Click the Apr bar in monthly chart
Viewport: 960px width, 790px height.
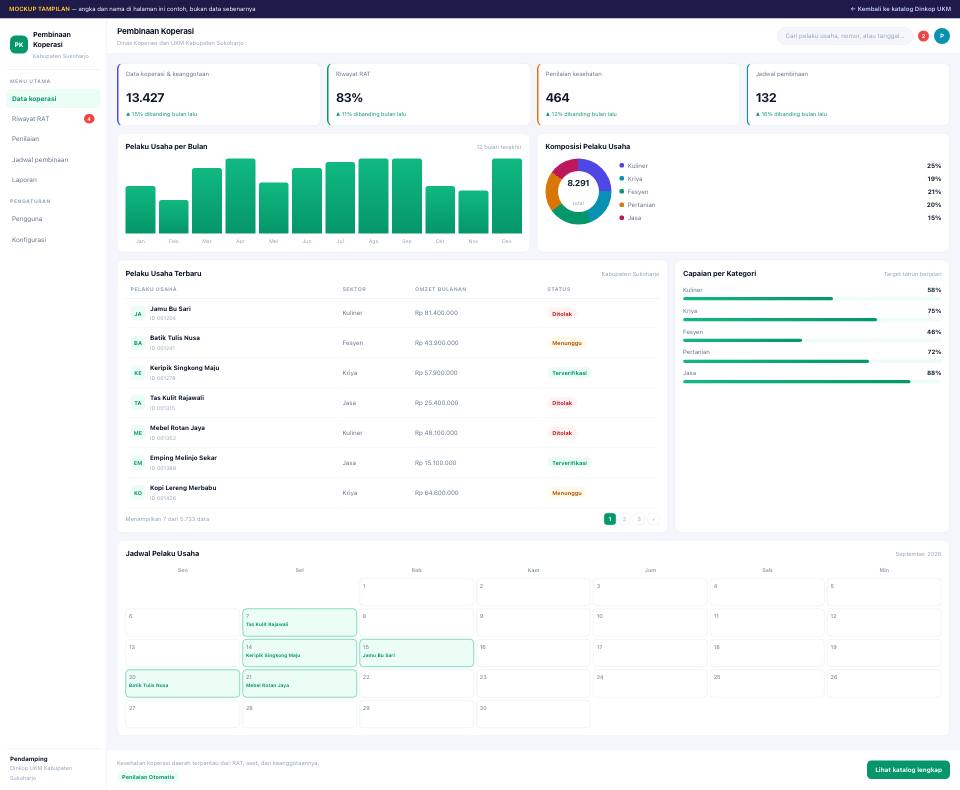(240, 196)
